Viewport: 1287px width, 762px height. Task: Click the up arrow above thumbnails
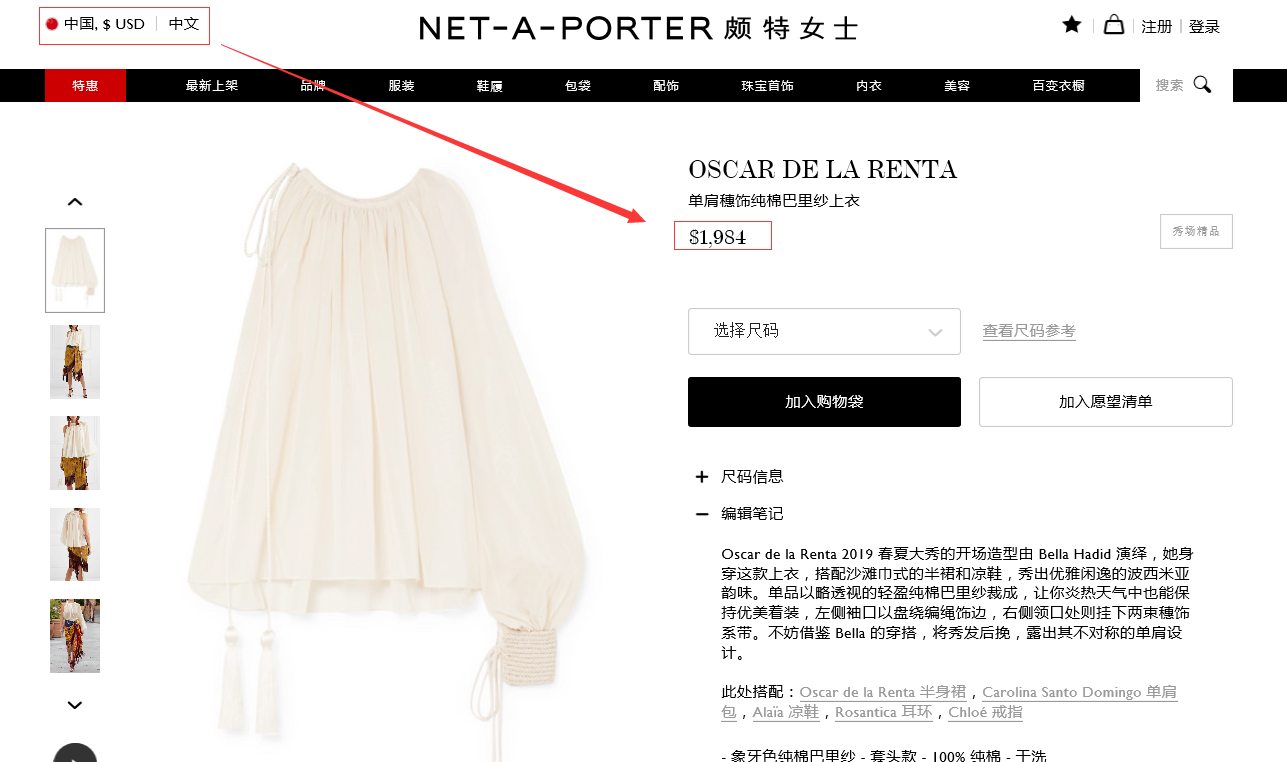point(74,202)
